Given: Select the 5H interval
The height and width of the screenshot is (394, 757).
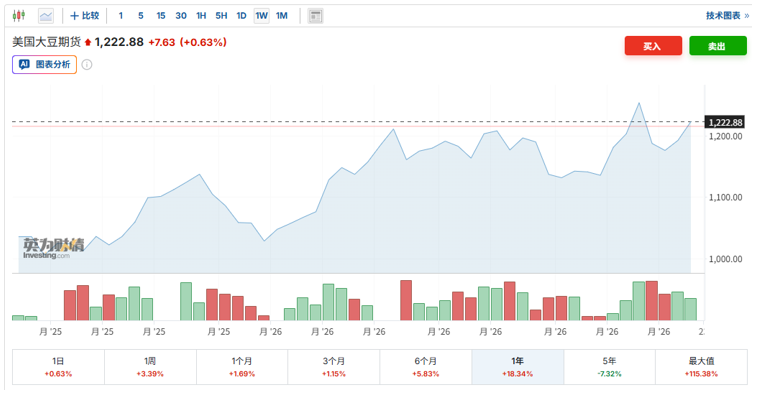Looking at the screenshot, I should click(221, 16).
